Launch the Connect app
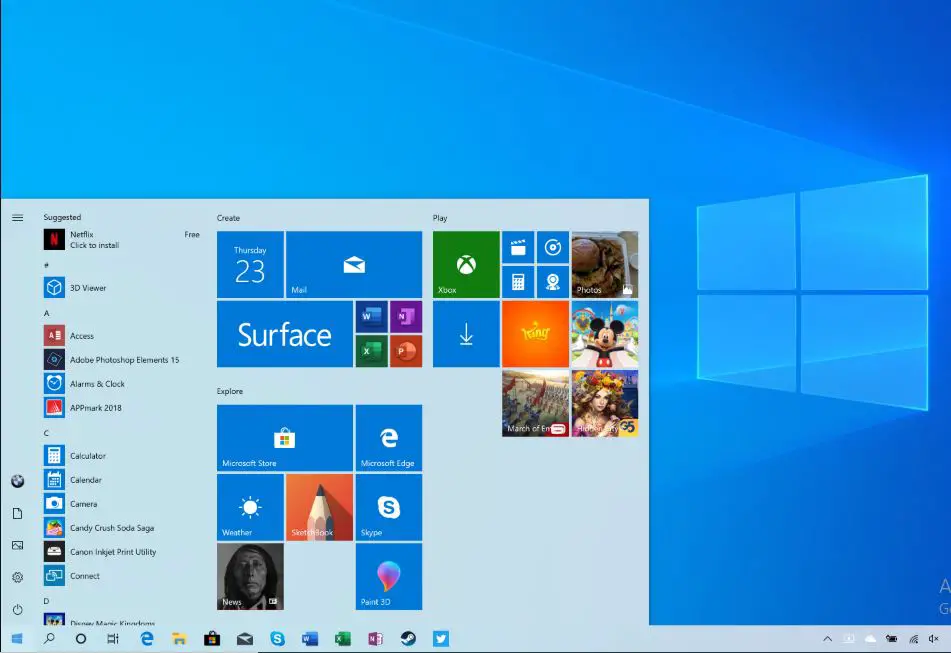 click(121, 576)
